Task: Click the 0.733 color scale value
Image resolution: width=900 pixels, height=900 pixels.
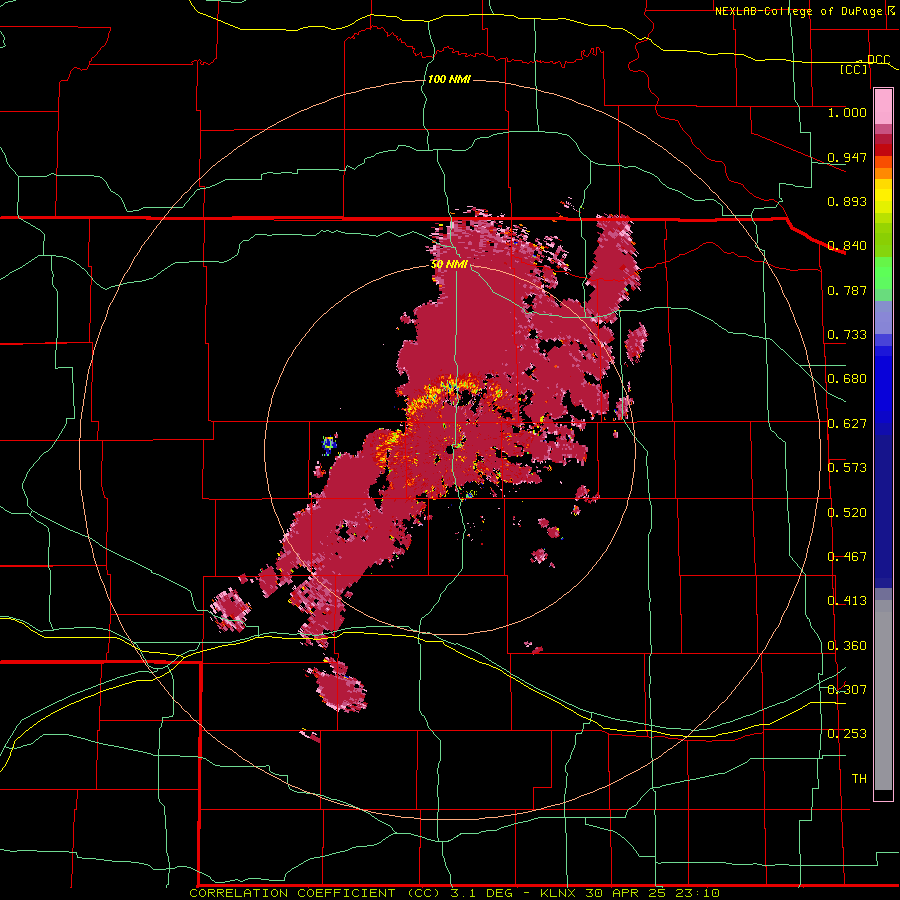Action: (x=847, y=335)
